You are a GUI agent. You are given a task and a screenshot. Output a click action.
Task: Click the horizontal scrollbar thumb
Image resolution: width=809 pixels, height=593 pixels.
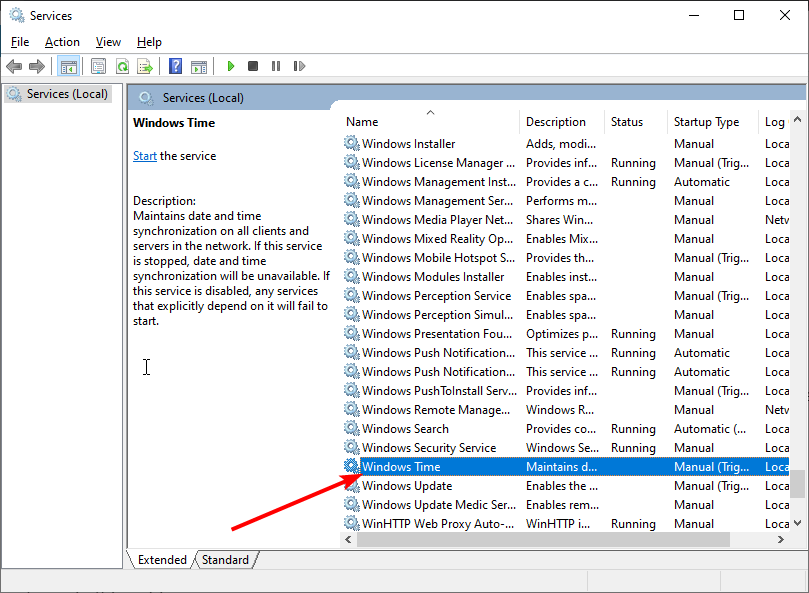coord(543,539)
